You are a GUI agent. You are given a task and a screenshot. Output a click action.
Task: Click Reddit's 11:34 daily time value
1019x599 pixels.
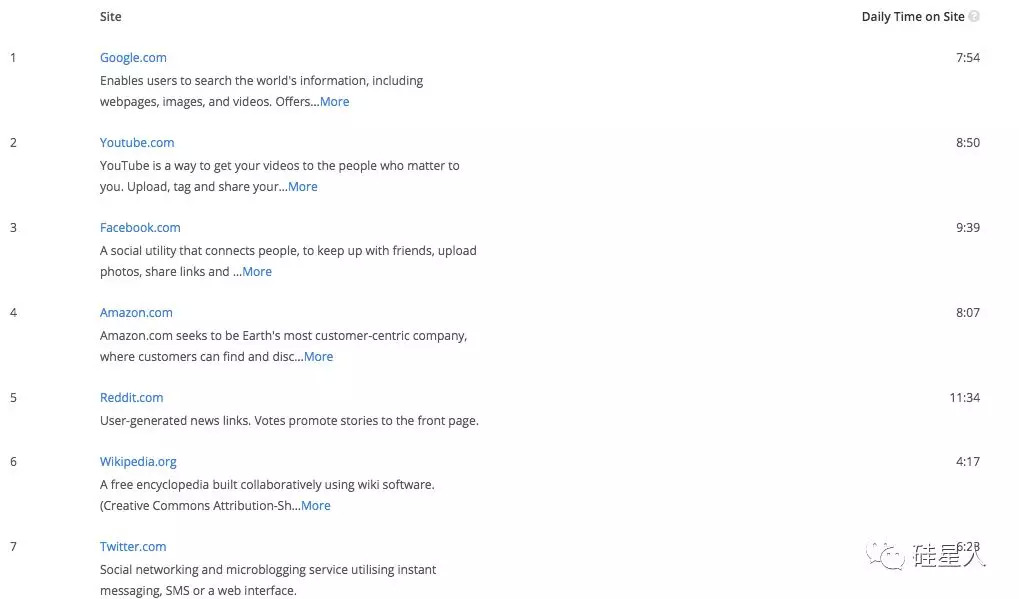[964, 398]
